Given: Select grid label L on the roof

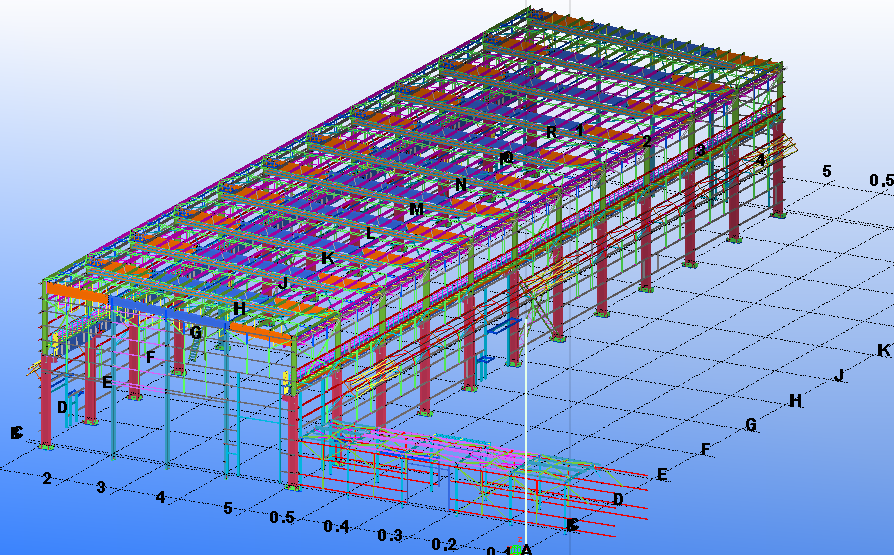Looking at the screenshot, I should (x=370, y=233).
